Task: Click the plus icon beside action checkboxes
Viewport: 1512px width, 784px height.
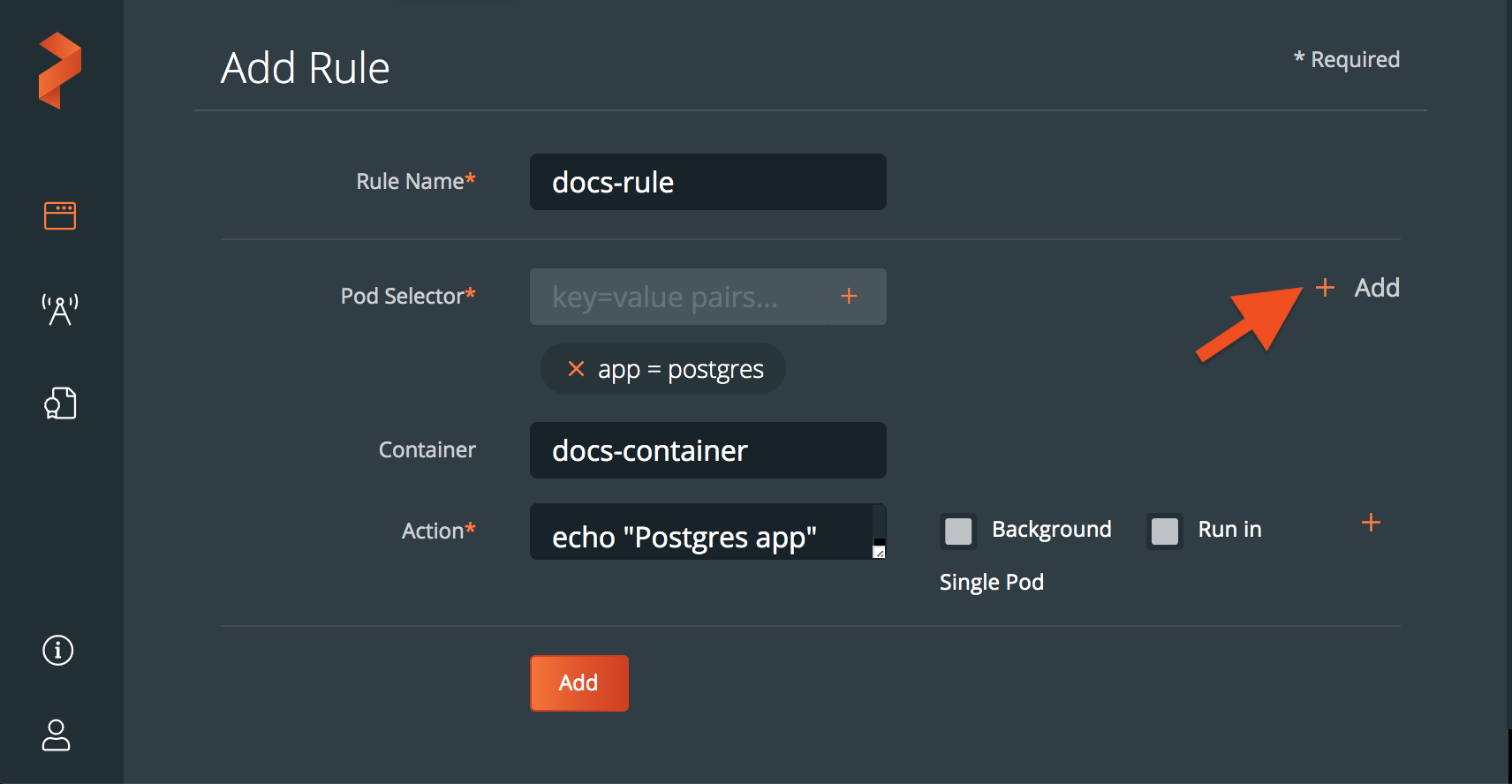Action: pos(1371,523)
